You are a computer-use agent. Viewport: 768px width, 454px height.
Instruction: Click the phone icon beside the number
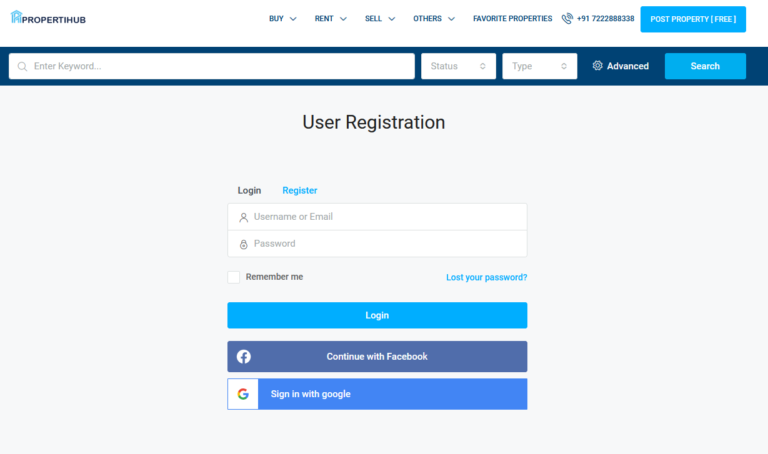click(x=567, y=19)
